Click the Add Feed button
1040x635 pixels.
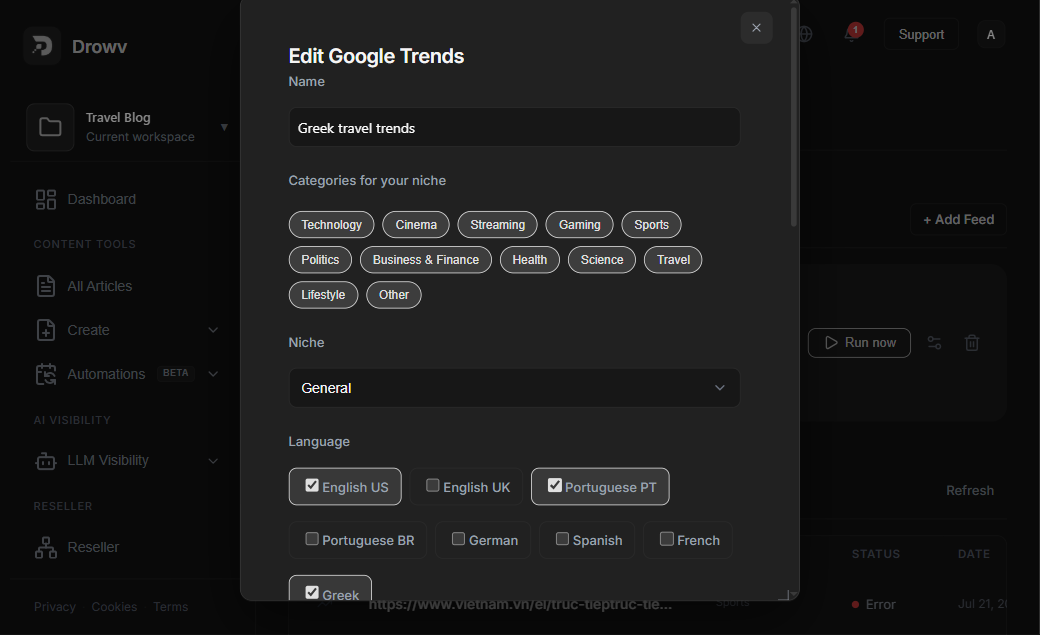coord(958,220)
